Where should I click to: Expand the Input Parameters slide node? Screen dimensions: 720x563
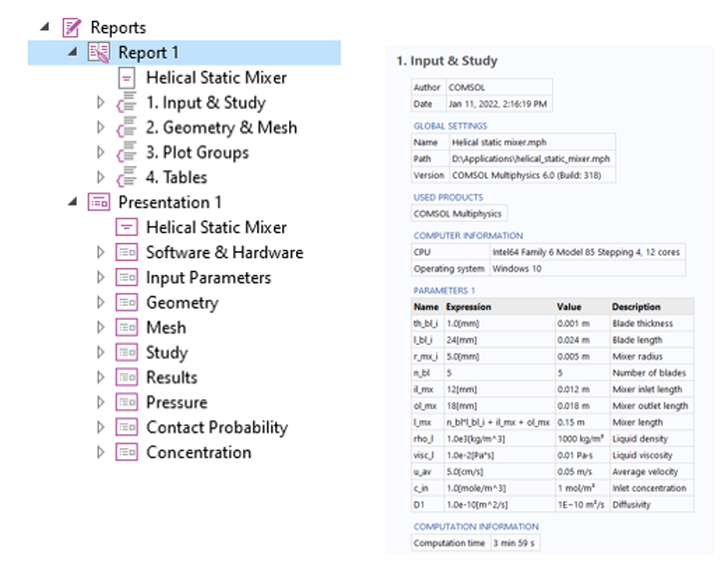tap(99, 278)
